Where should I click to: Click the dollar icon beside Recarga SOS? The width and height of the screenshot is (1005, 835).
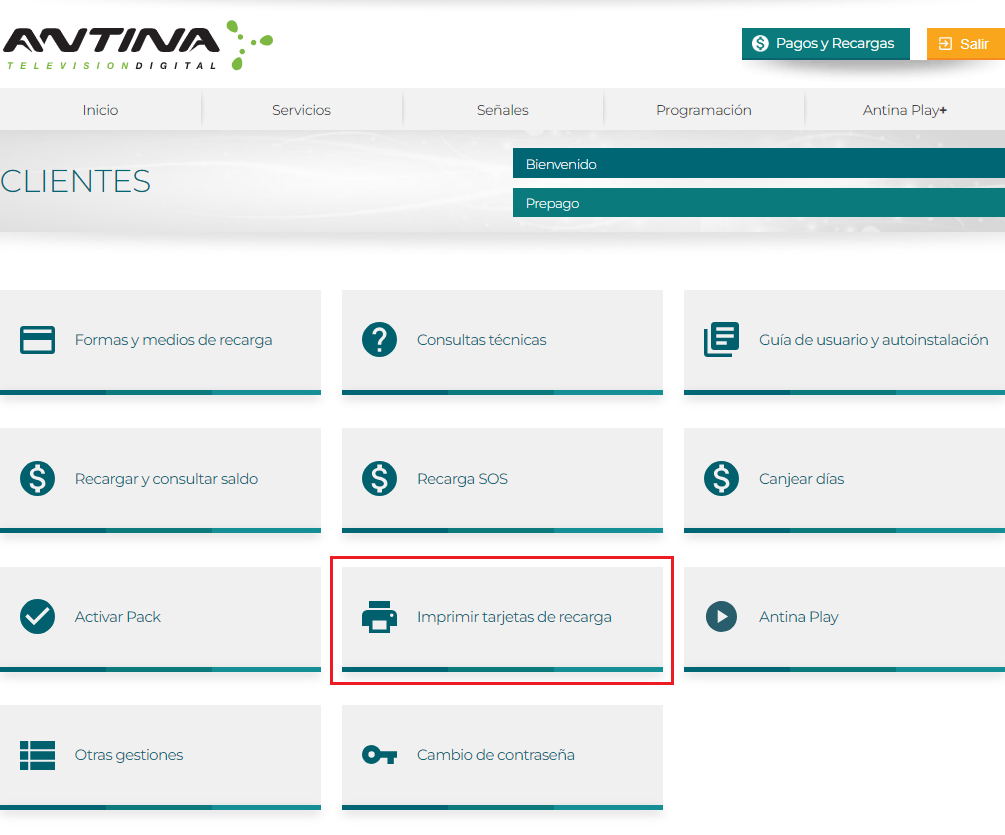tap(379, 479)
